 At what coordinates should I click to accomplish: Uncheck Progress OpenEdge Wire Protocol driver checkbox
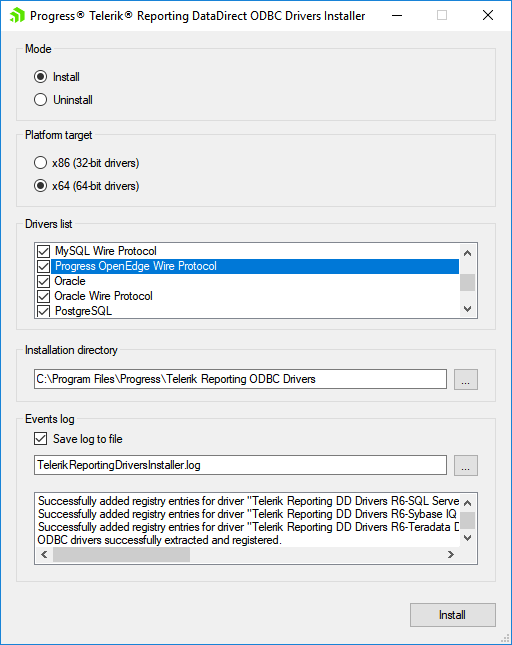[x=44, y=266]
